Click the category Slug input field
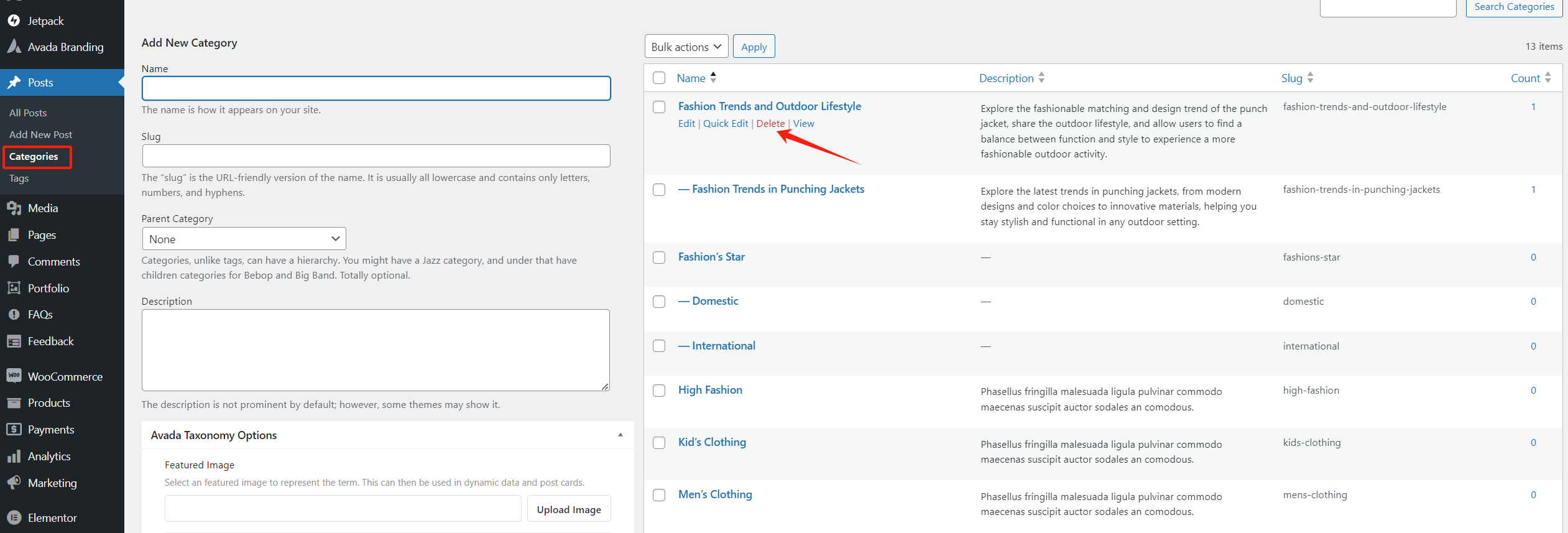The image size is (1568, 533). pos(376,155)
